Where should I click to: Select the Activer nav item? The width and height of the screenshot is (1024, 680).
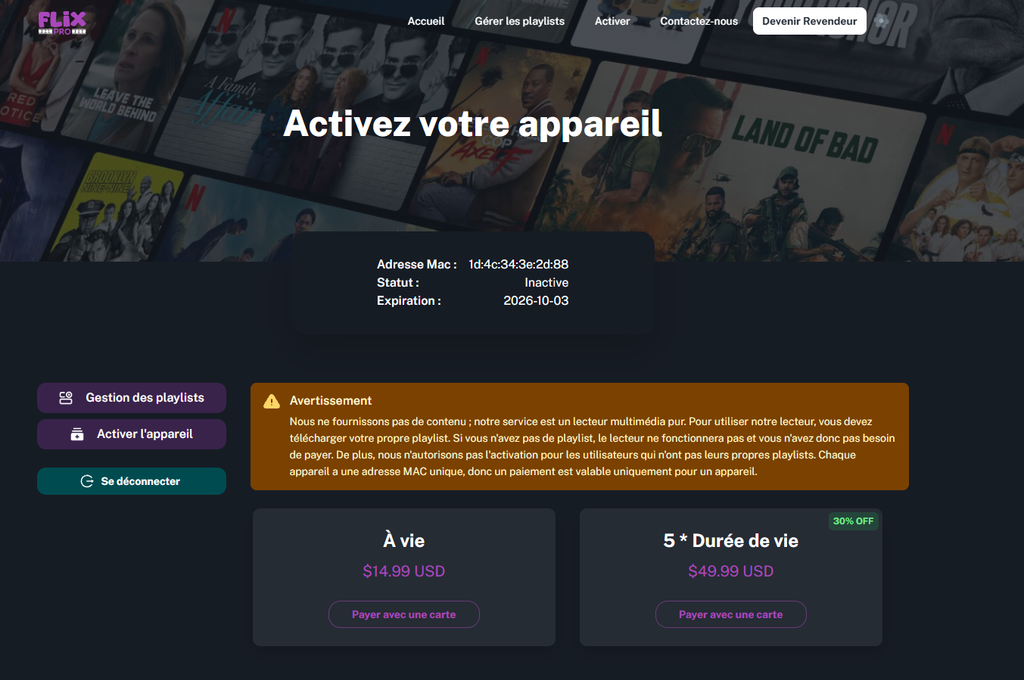[x=612, y=21]
